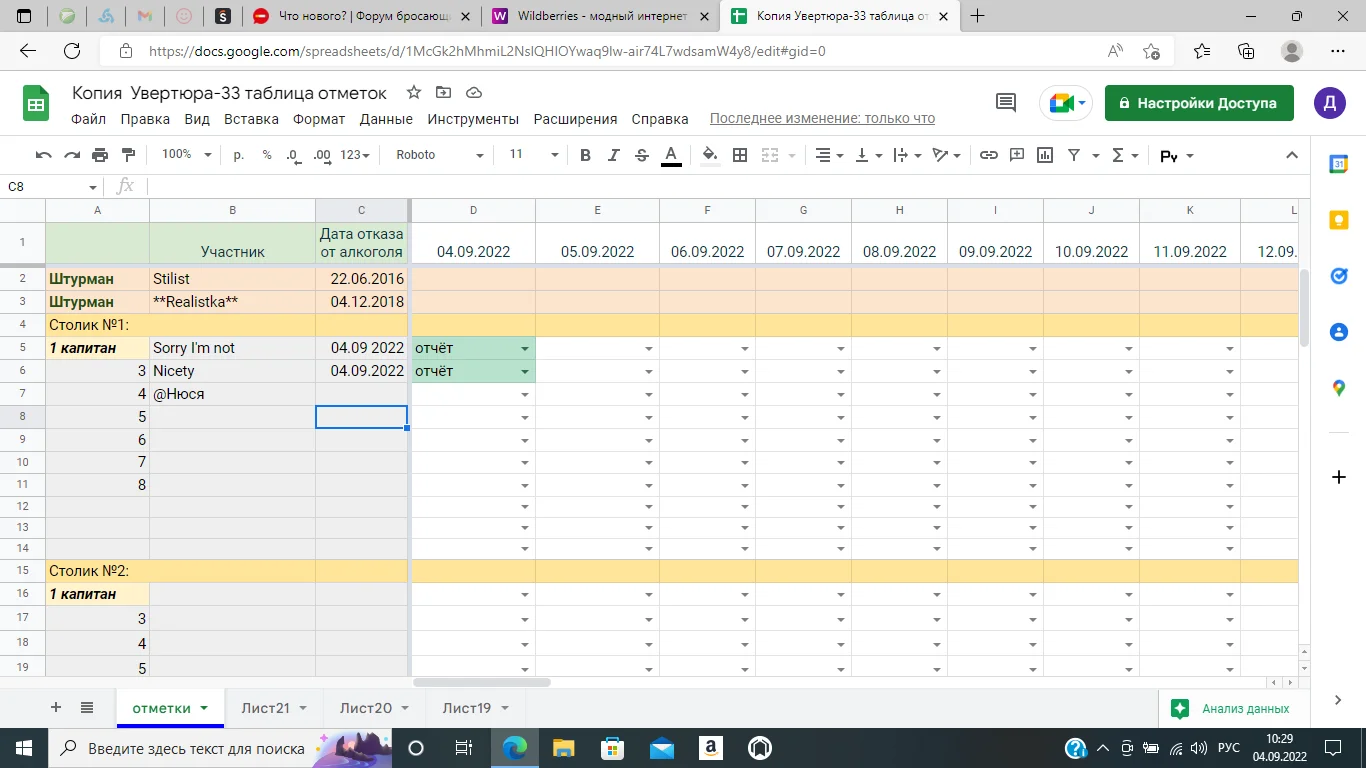Toggle strikethrough formatting

641,155
